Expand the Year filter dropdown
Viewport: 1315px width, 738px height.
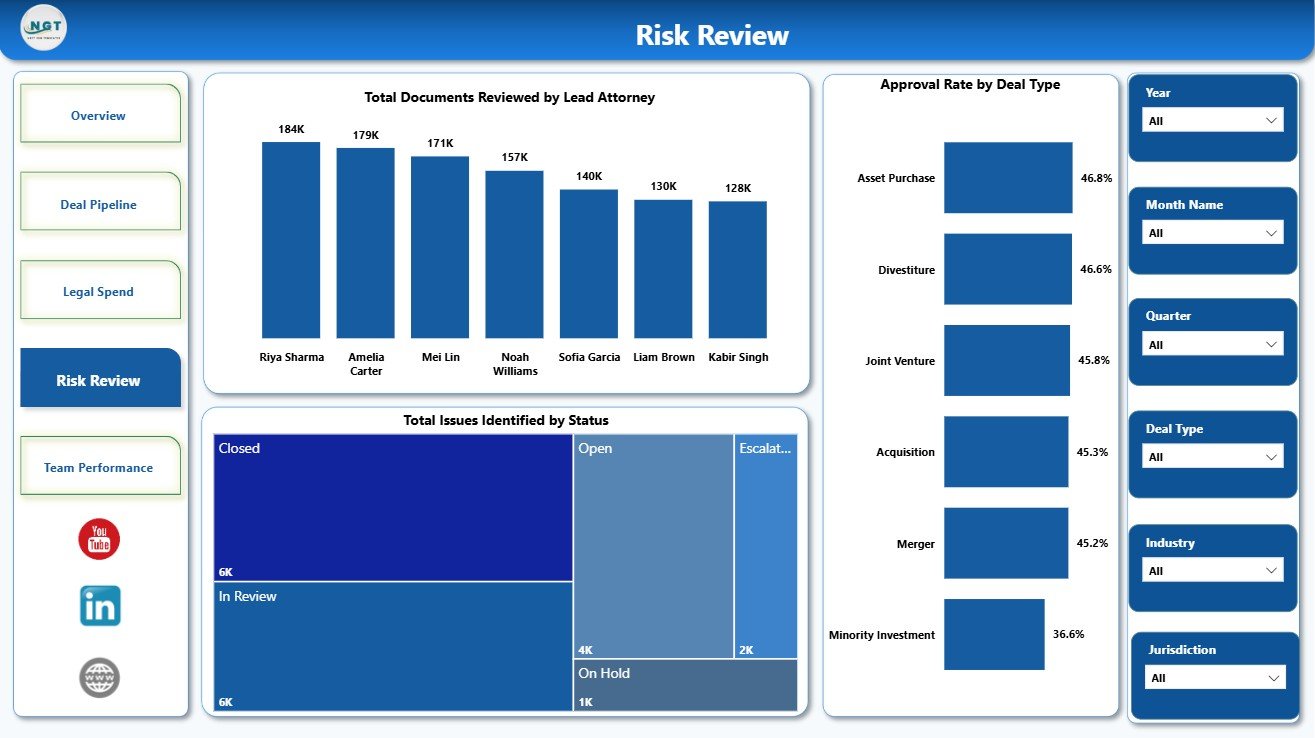pos(1212,121)
